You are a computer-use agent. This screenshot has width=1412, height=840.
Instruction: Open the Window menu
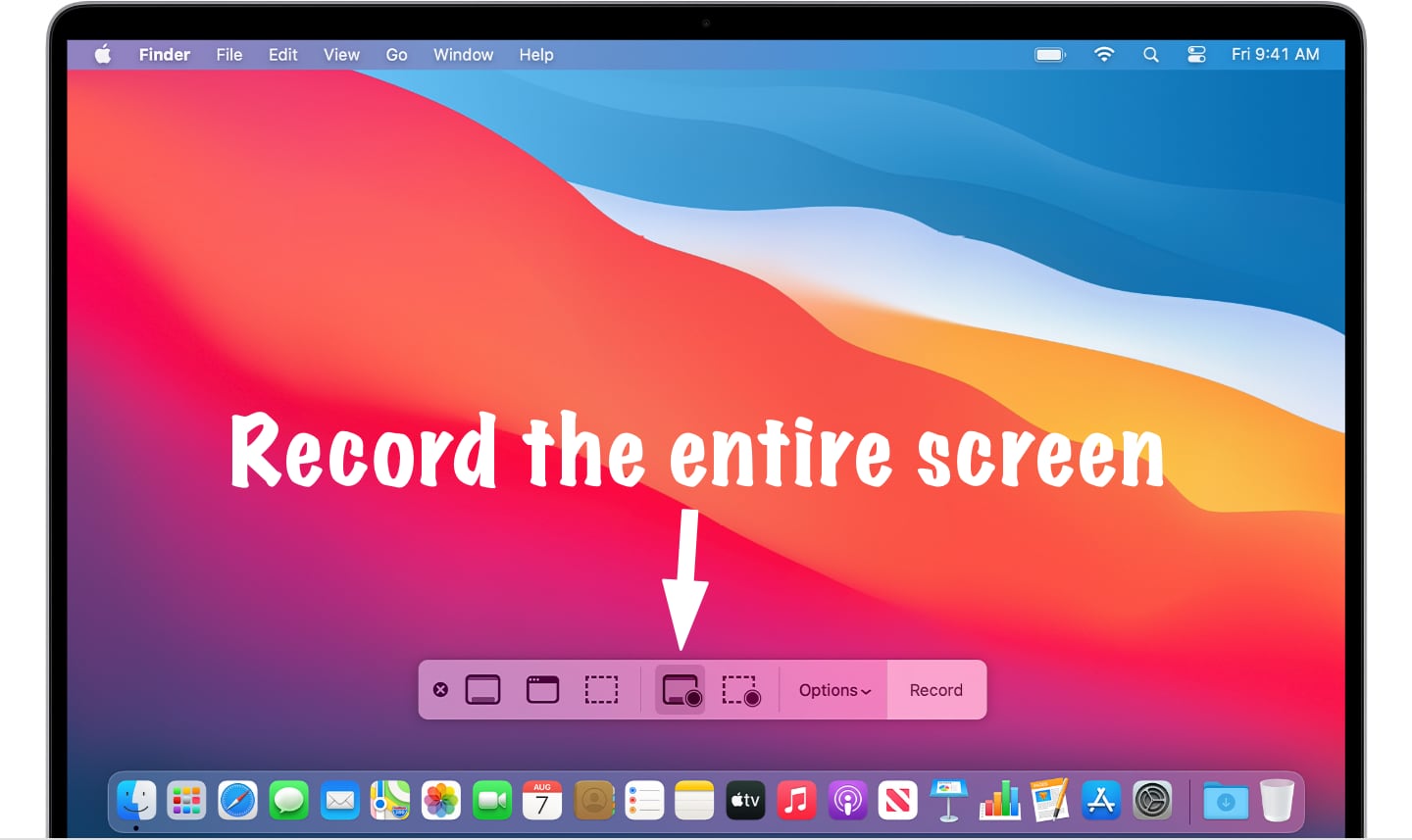tap(463, 54)
